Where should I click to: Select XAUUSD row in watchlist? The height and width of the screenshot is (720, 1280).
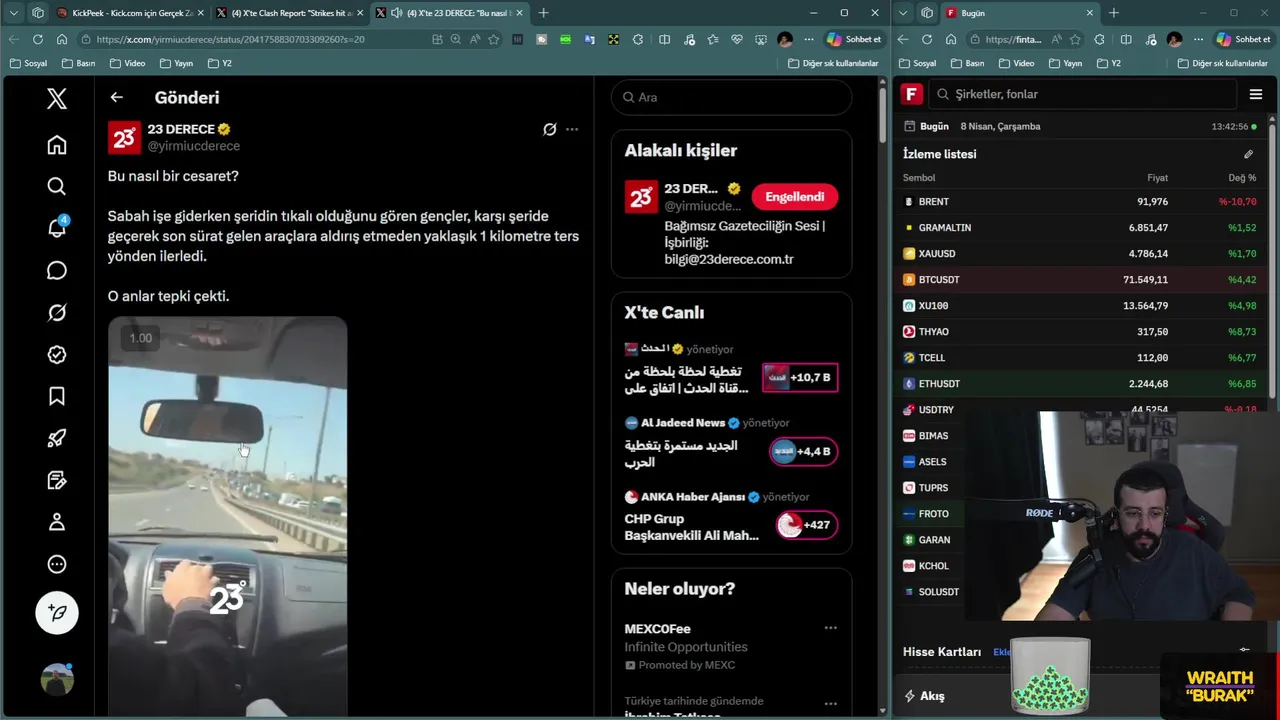coord(1080,253)
